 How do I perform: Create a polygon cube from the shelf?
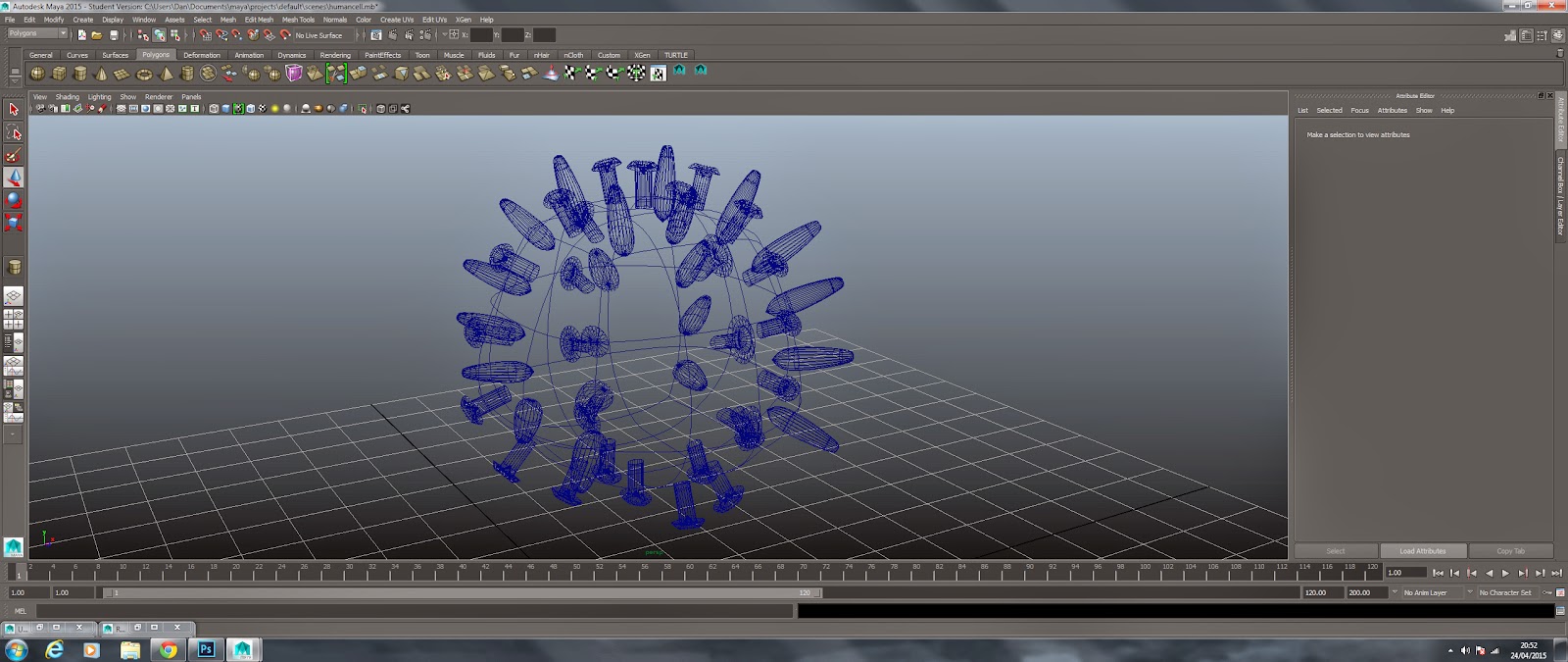(x=59, y=74)
